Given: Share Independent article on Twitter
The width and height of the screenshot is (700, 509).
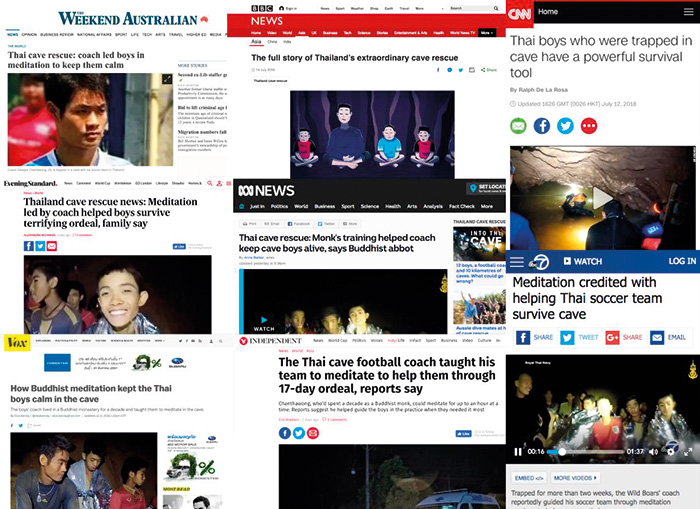Looking at the screenshot, I should pos(299,433).
